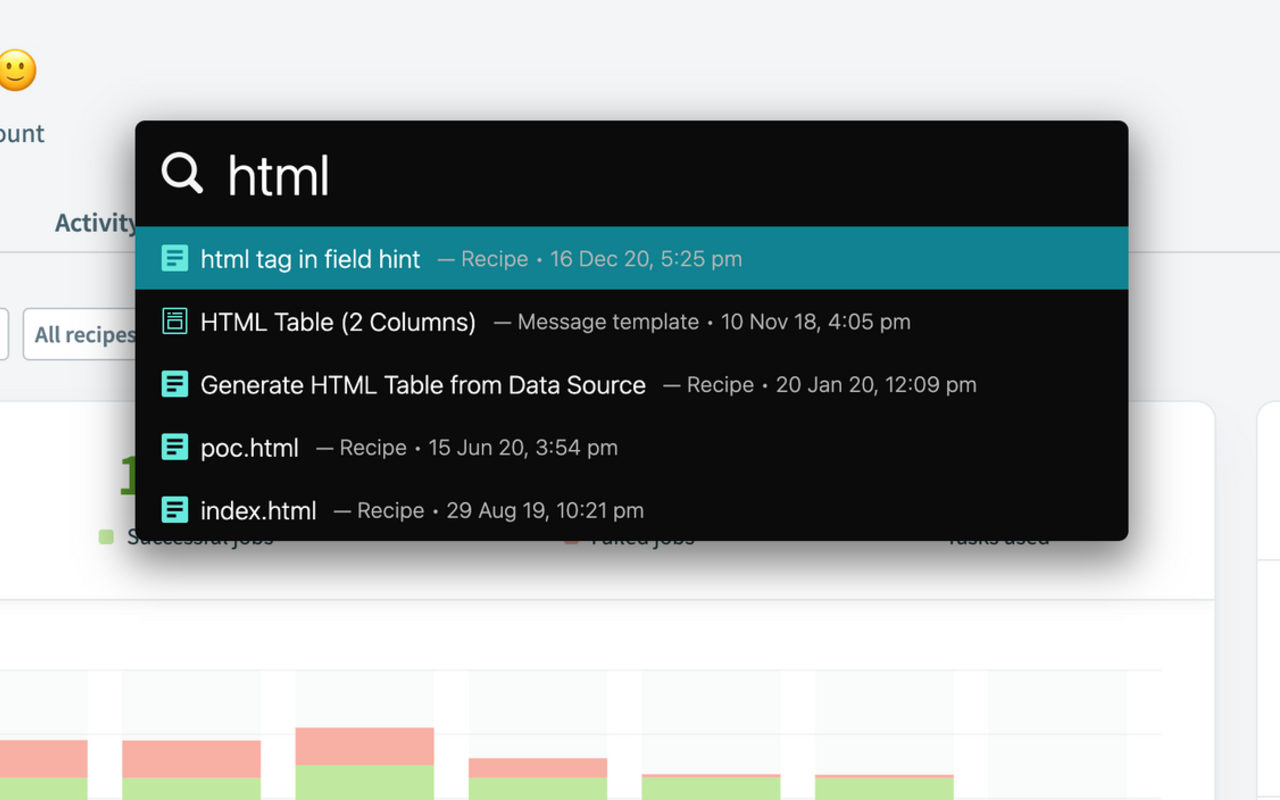
Task: Click the recipe icon next to index.html
Action: coord(175,510)
